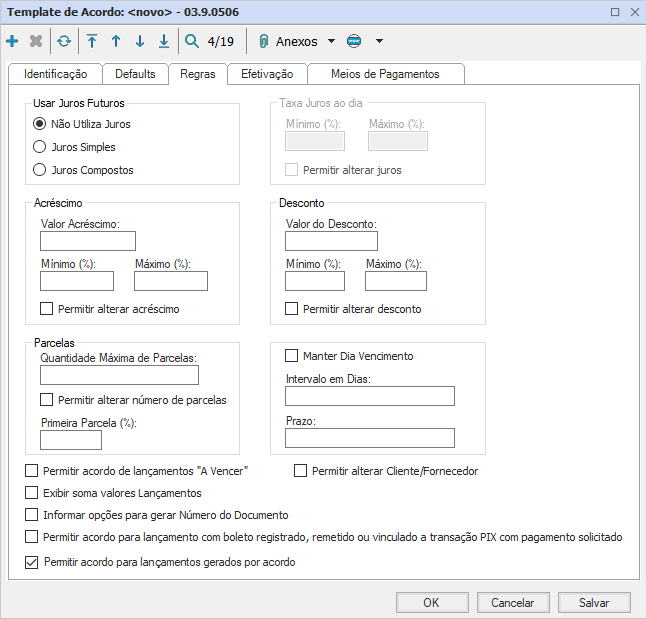Select the Juros Compostos radio option
Image resolution: width=646 pixels, height=619 pixels.
40,170
